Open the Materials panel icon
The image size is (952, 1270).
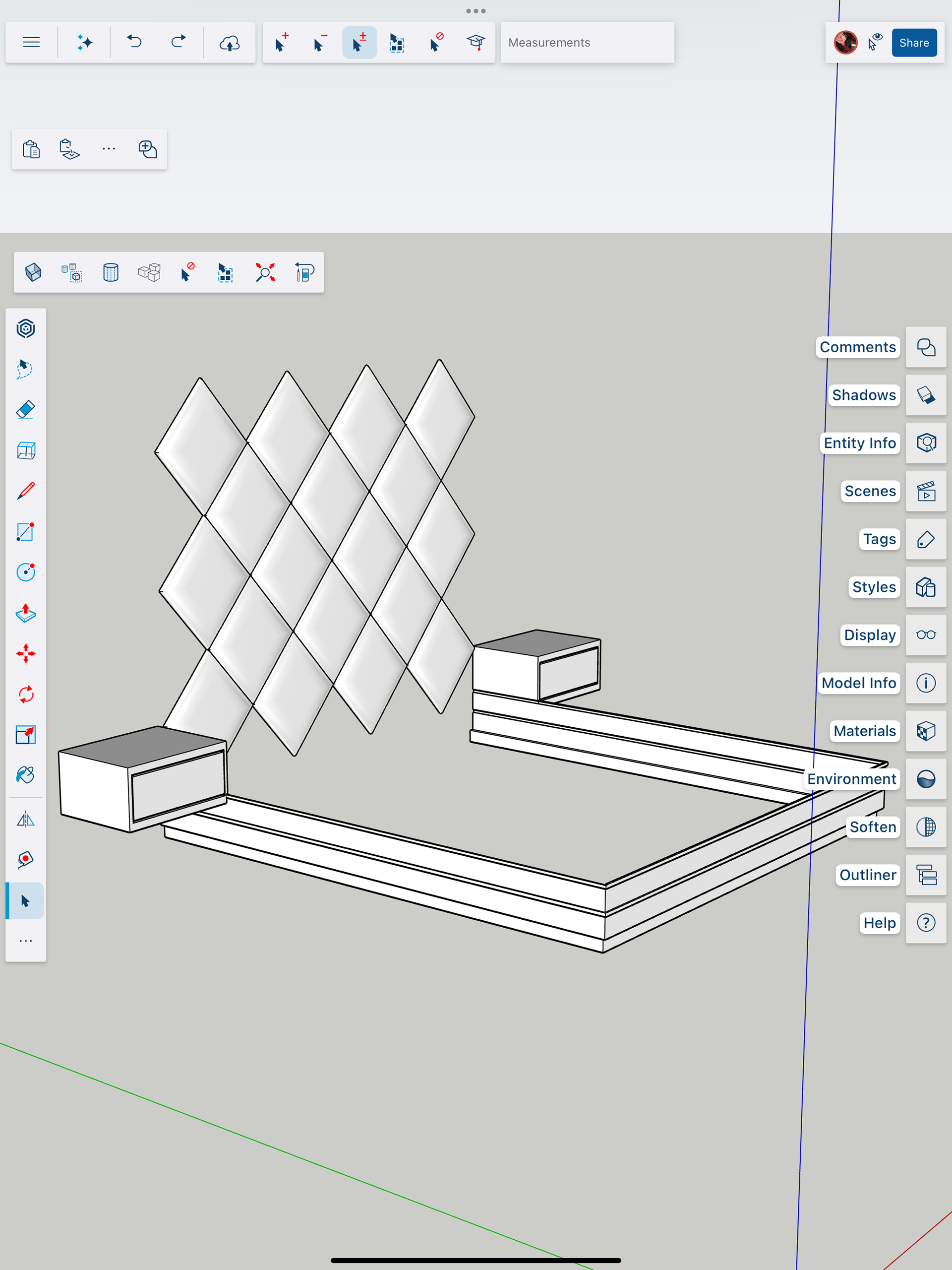[x=926, y=731]
